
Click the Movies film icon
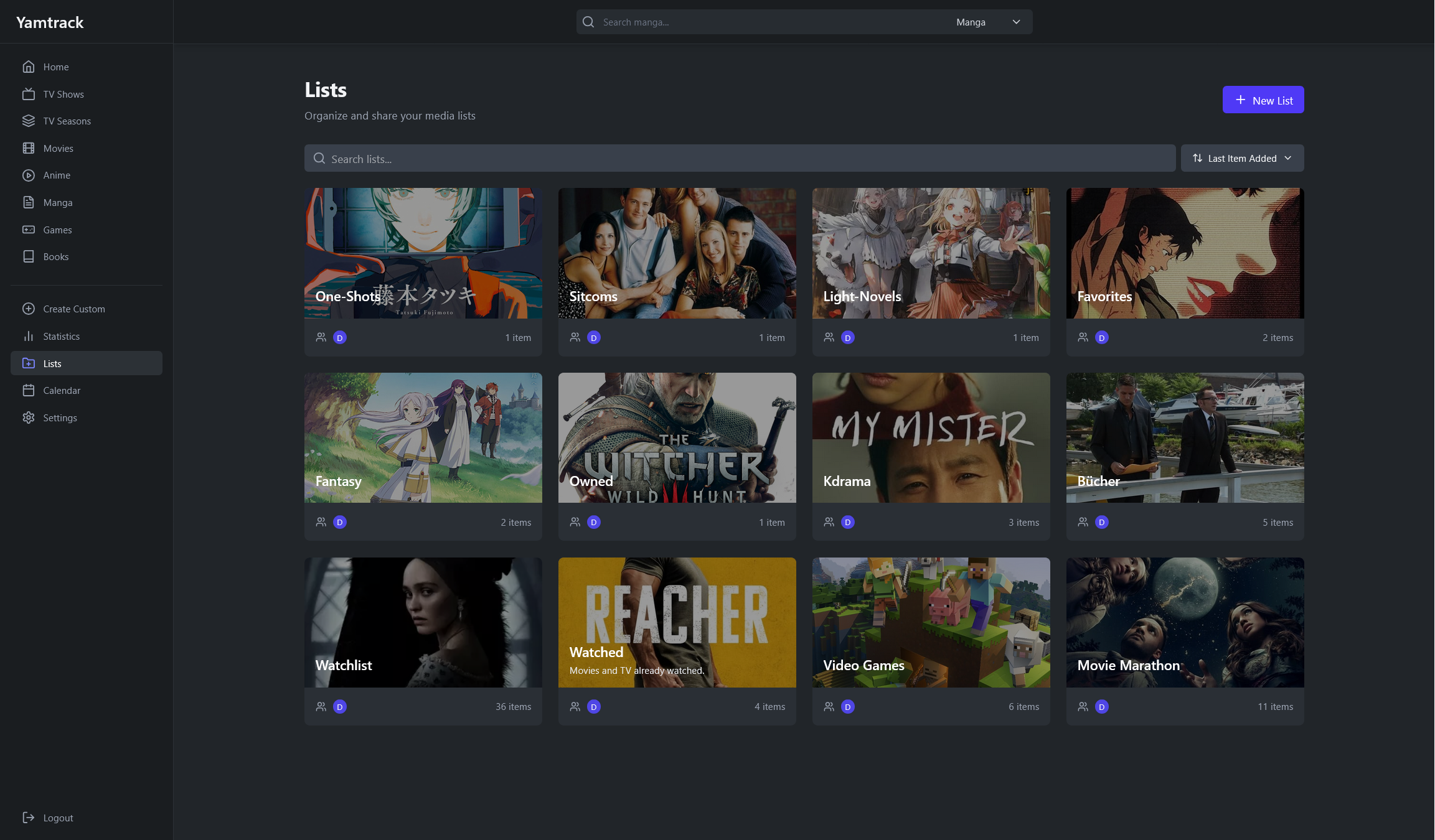[x=29, y=148]
